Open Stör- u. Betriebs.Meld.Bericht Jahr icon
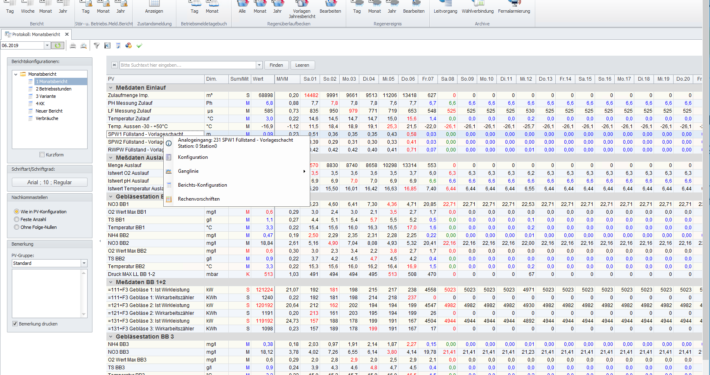710x375 pixels. (120, 7)
